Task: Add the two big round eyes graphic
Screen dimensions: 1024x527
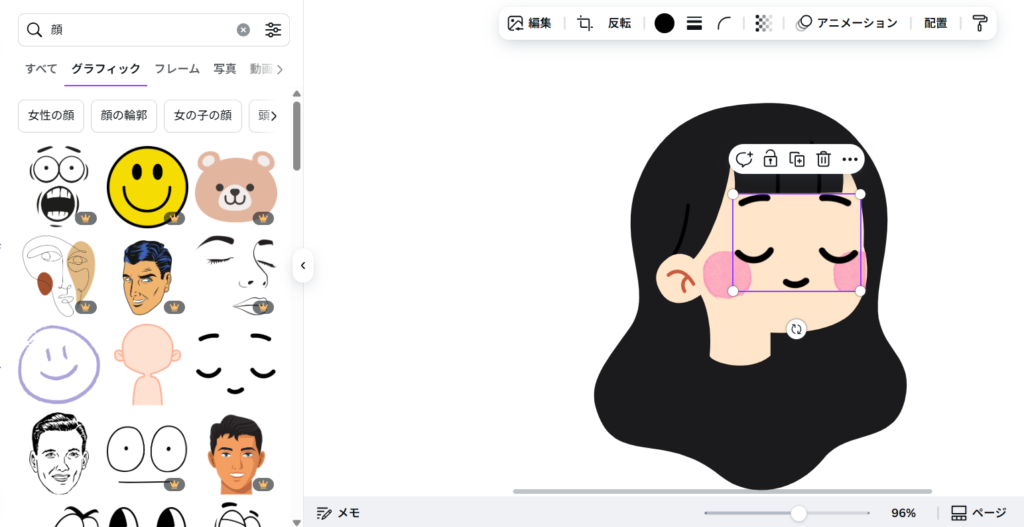Action: coord(147,453)
